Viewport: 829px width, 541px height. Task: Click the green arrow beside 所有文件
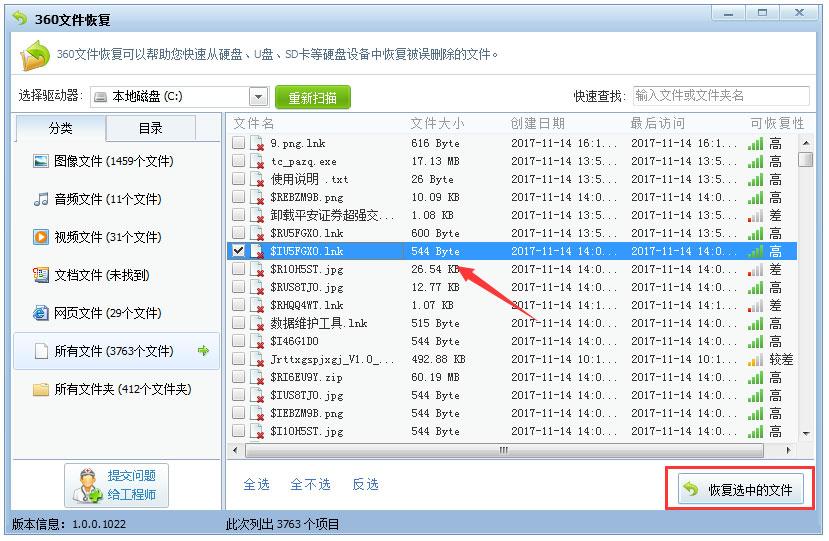coord(203,351)
